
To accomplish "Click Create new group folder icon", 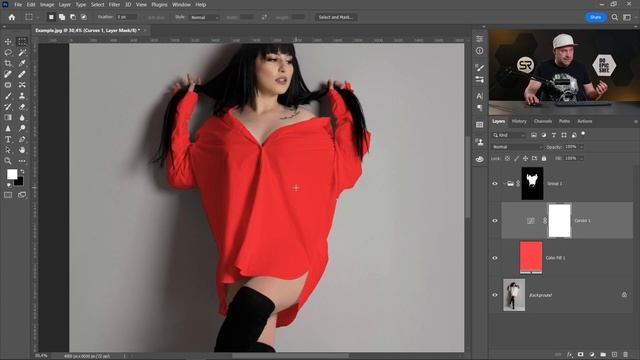I will [x=603, y=354].
